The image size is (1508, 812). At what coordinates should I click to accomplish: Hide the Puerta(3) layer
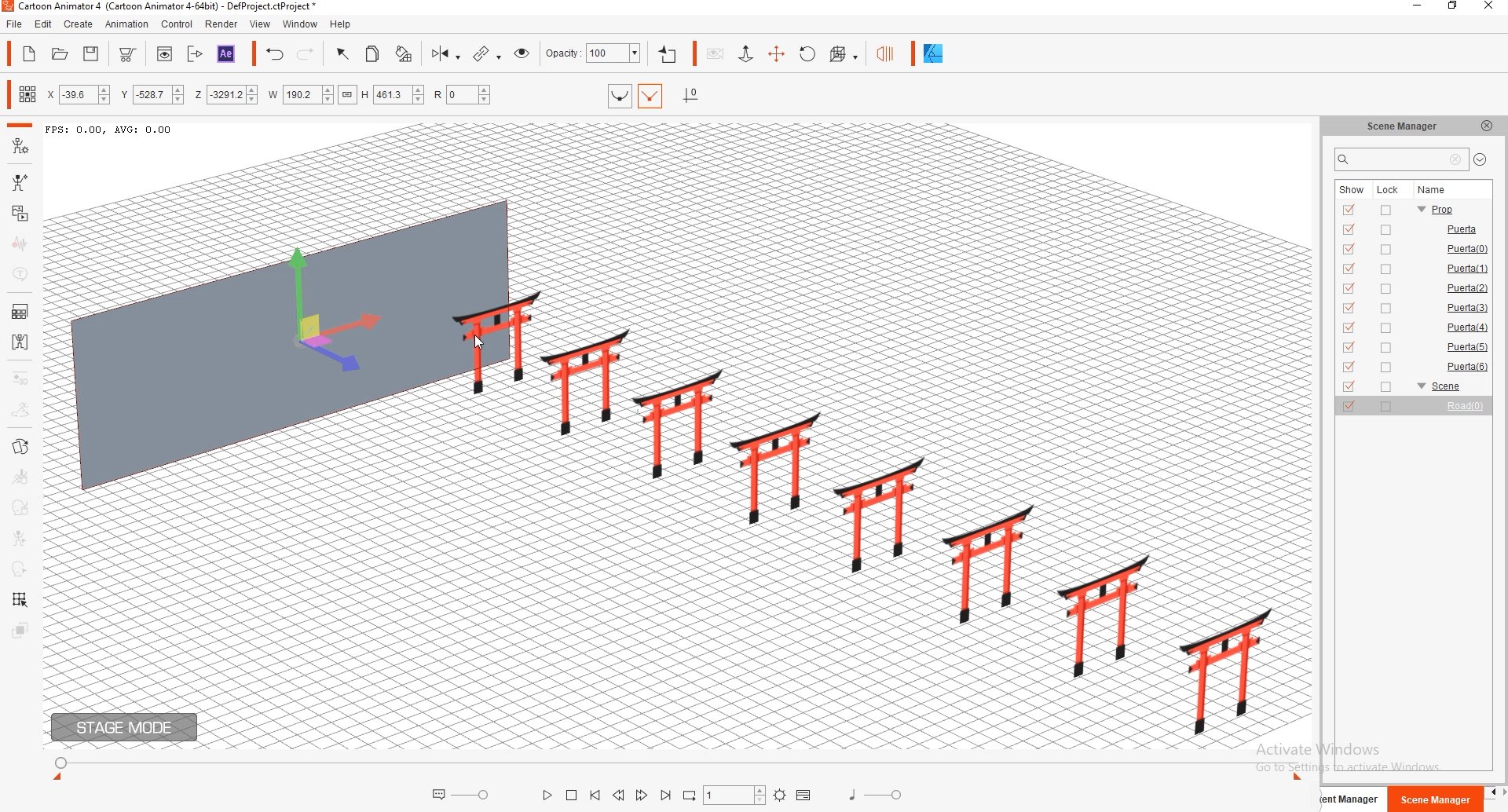1349,308
